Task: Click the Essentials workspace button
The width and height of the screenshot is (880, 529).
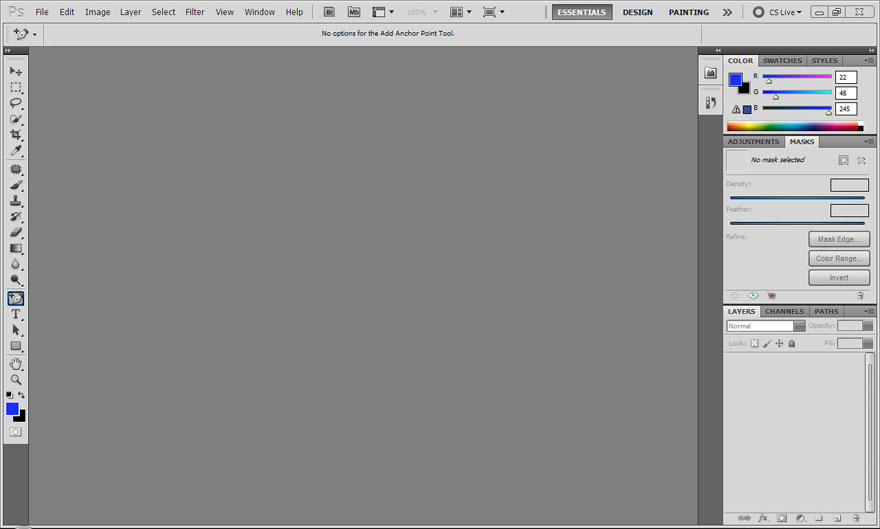Action: (x=581, y=12)
